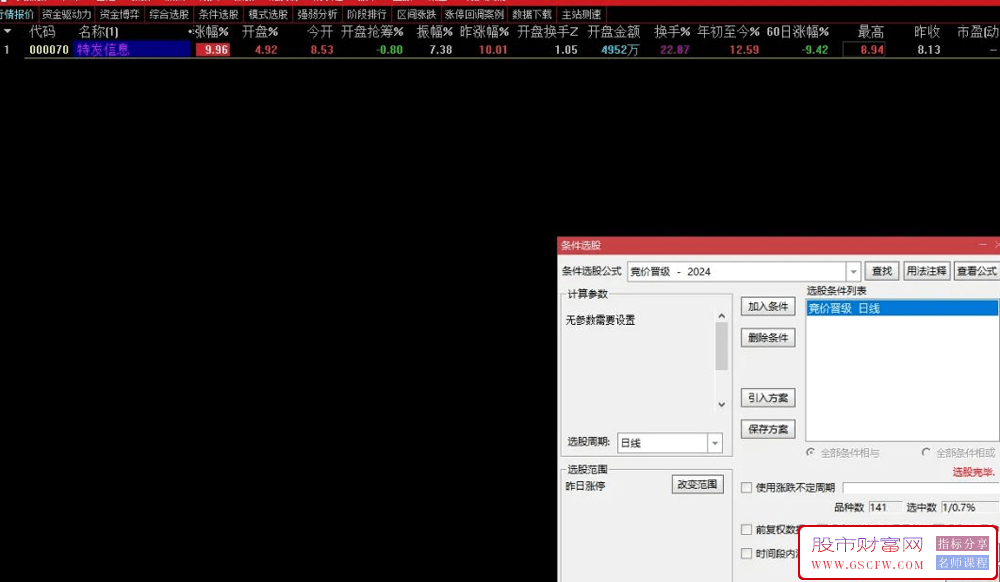The width and height of the screenshot is (1000, 582).
Task: Sort by the 今开 column header
Action: (320, 31)
